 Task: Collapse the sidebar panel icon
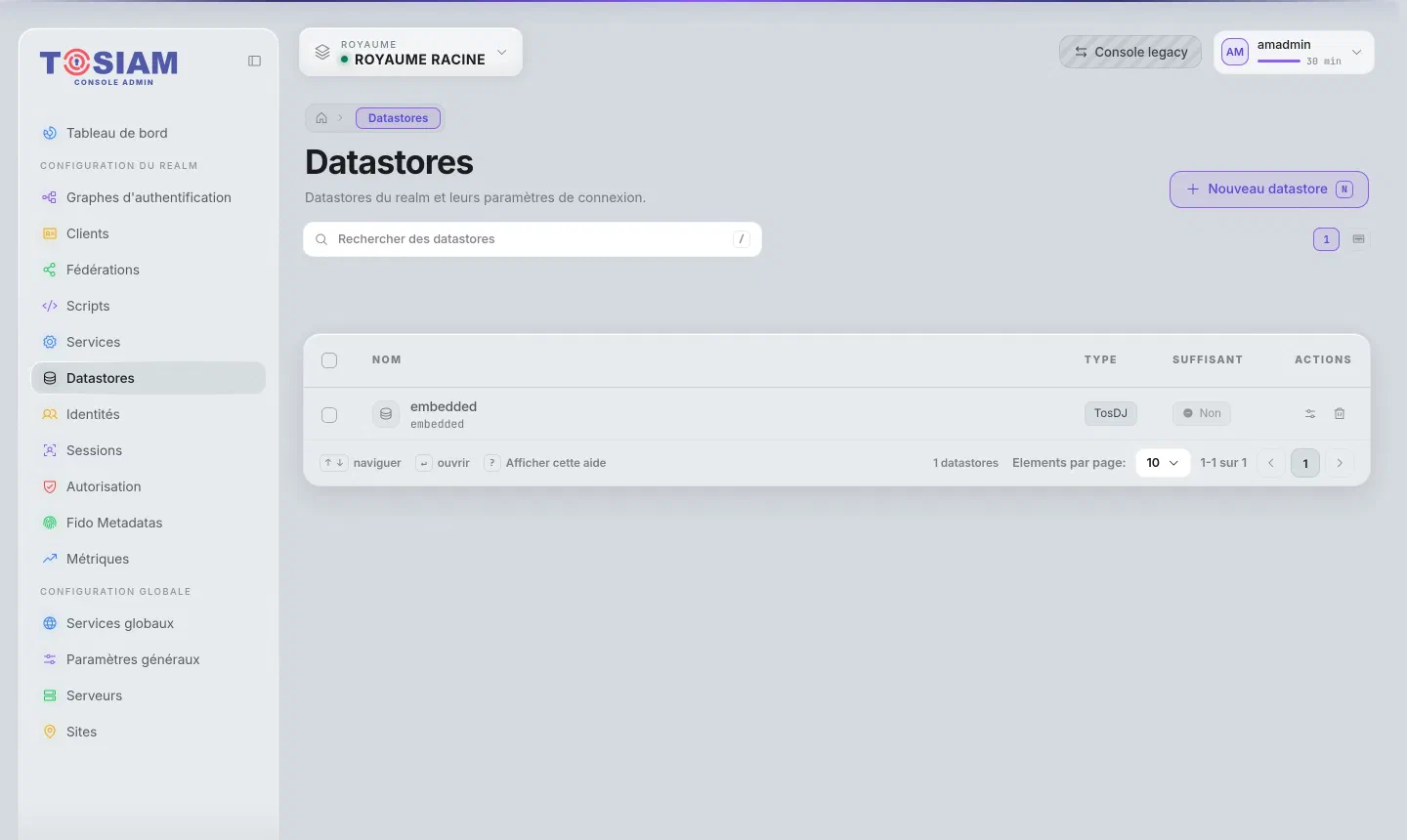click(254, 61)
